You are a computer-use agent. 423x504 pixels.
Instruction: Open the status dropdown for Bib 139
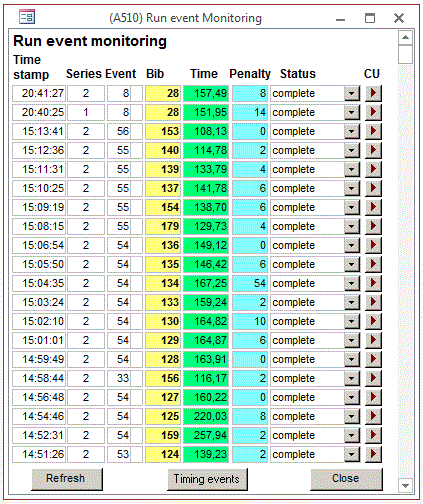(352, 169)
